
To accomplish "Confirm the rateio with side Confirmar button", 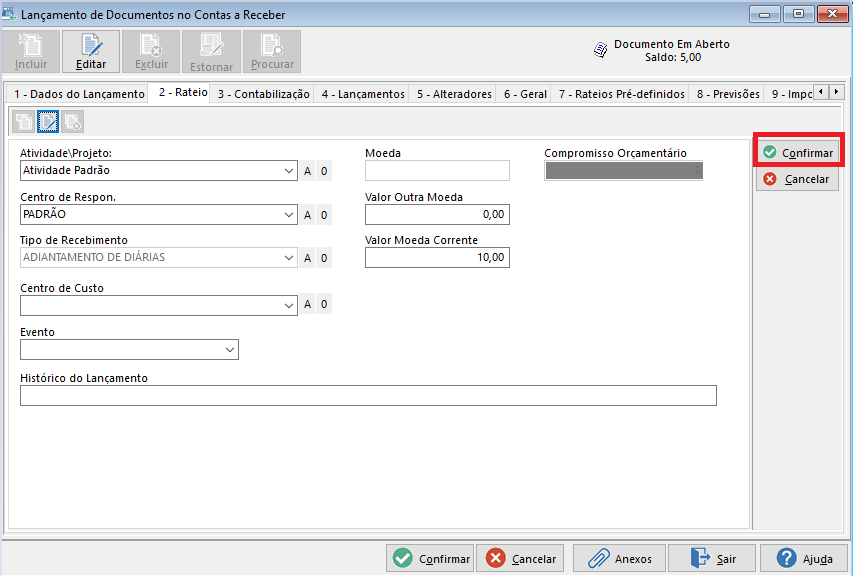I will [798, 152].
